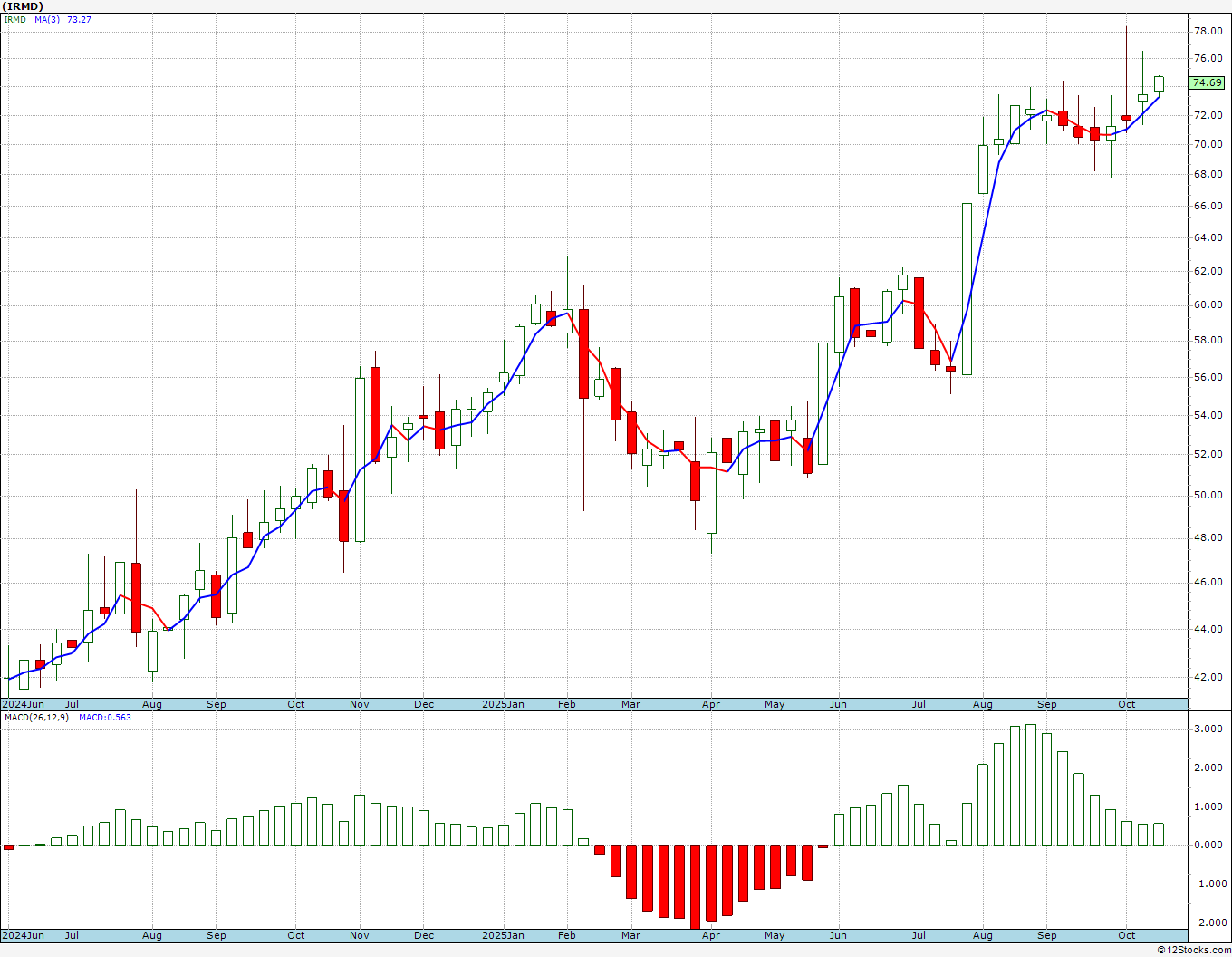Select 2025Jan on the price chart time axis

(x=503, y=704)
